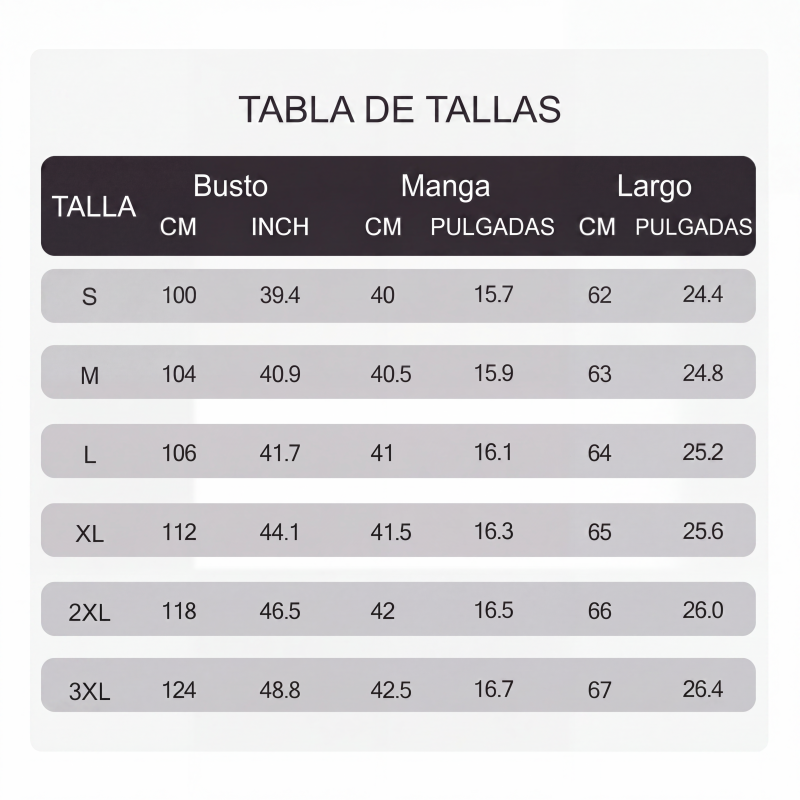Select the PULGADAS subheader under Largo

tap(693, 227)
